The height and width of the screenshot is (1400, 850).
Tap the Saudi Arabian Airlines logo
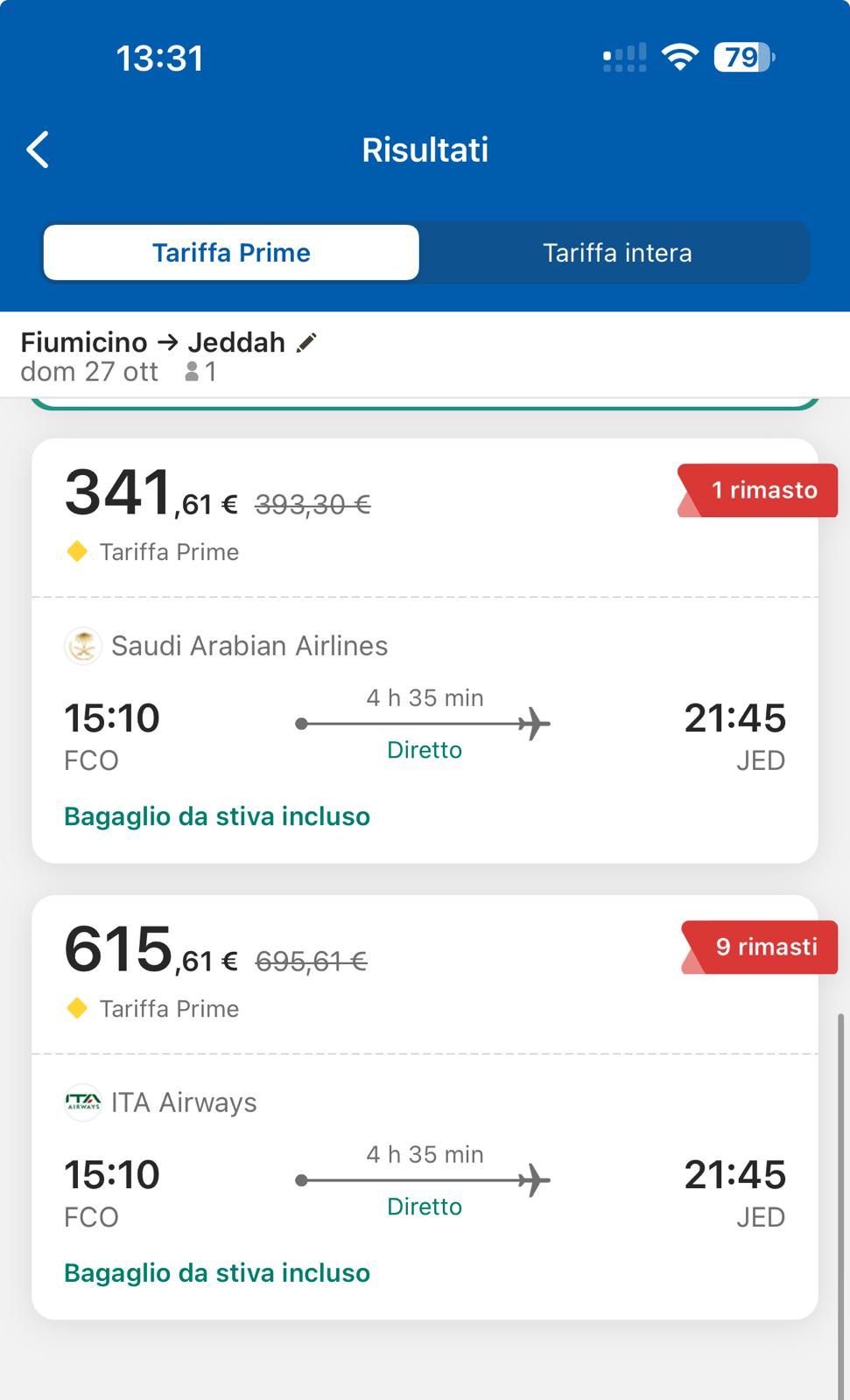[x=83, y=647]
